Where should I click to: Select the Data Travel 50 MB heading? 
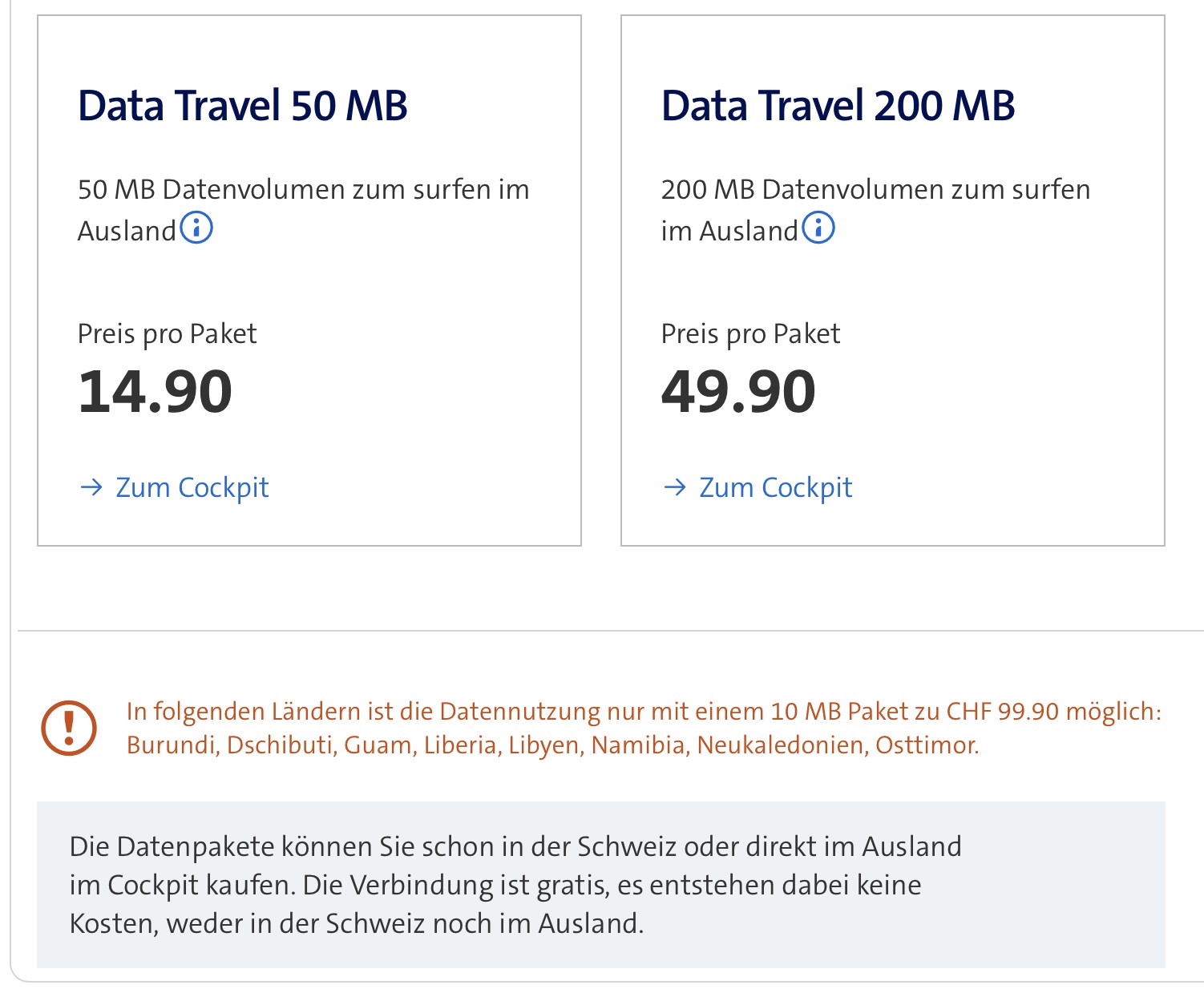pyautogui.click(x=242, y=106)
